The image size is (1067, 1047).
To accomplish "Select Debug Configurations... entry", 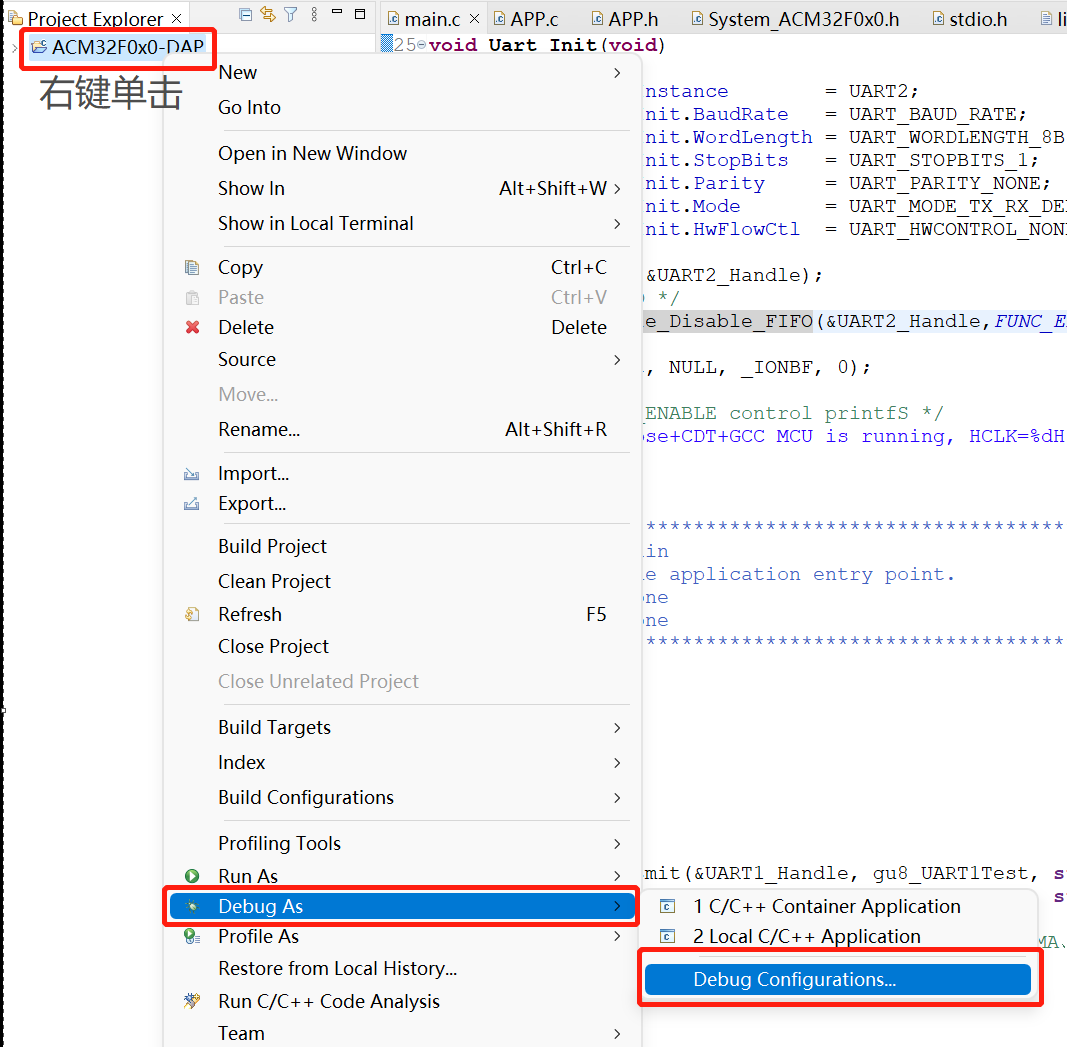I will click(x=794, y=979).
